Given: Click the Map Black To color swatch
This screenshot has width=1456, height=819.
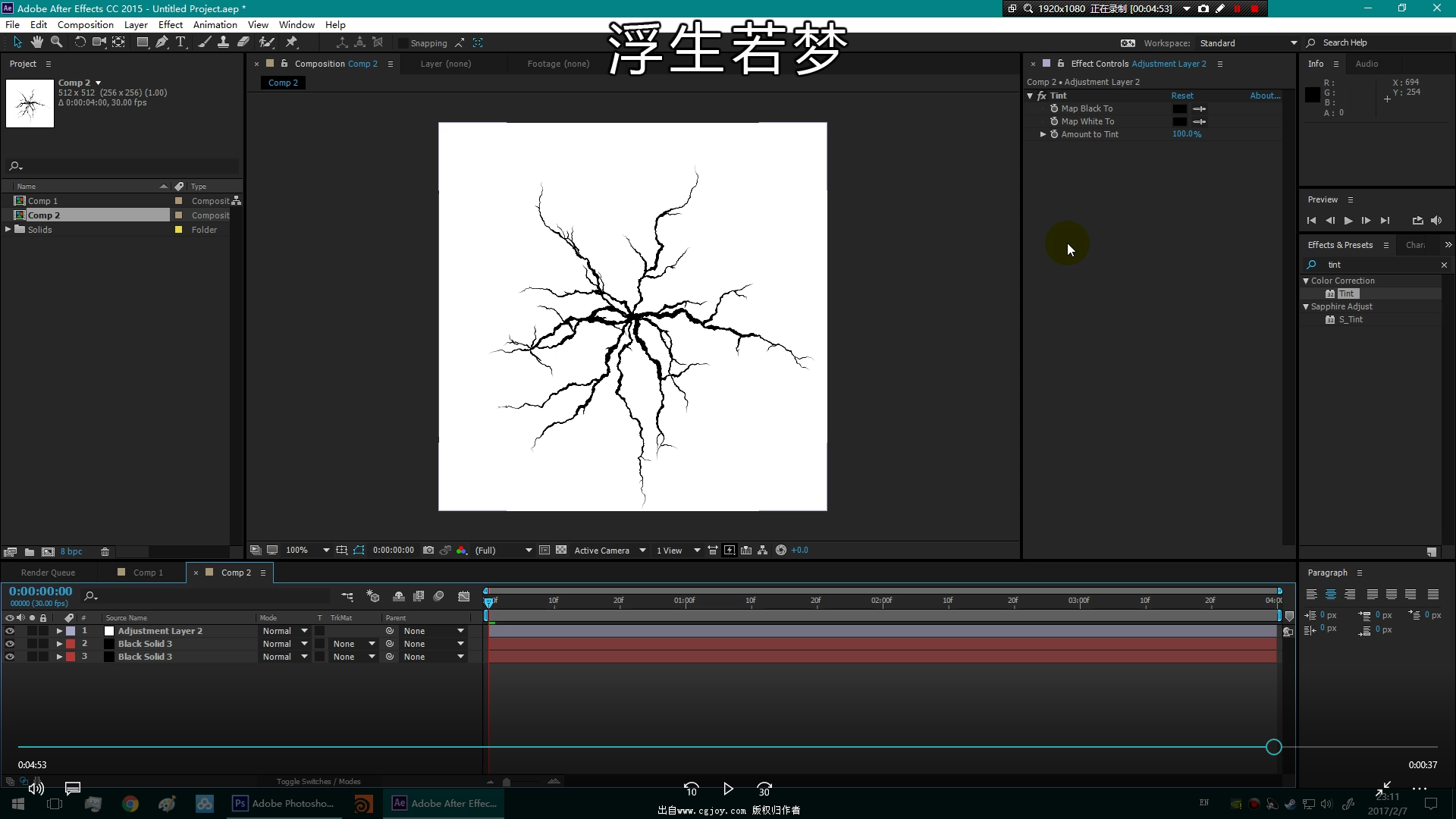Looking at the screenshot, I should coord(1179,108).
